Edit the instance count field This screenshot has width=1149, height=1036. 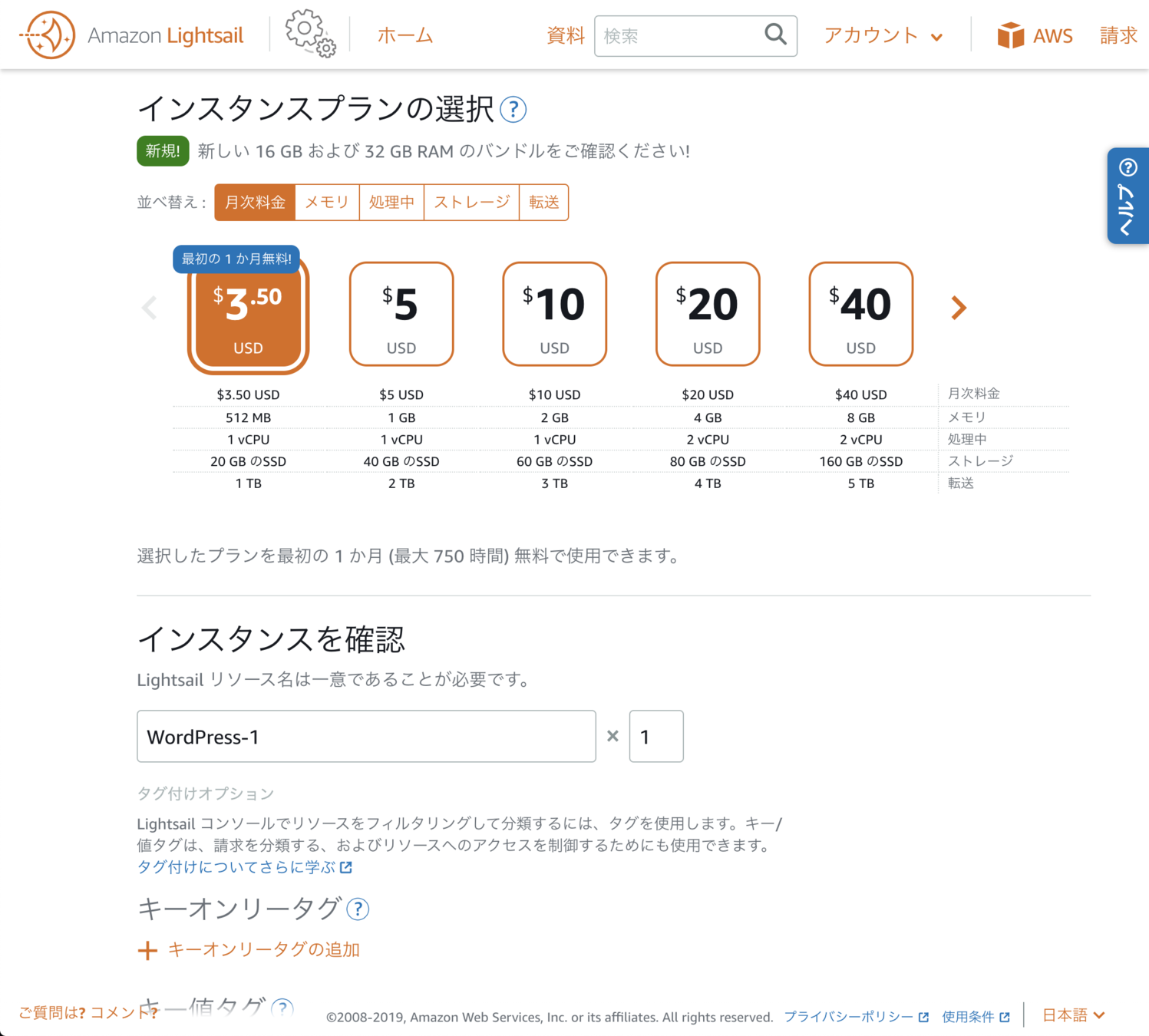point(656,737)
